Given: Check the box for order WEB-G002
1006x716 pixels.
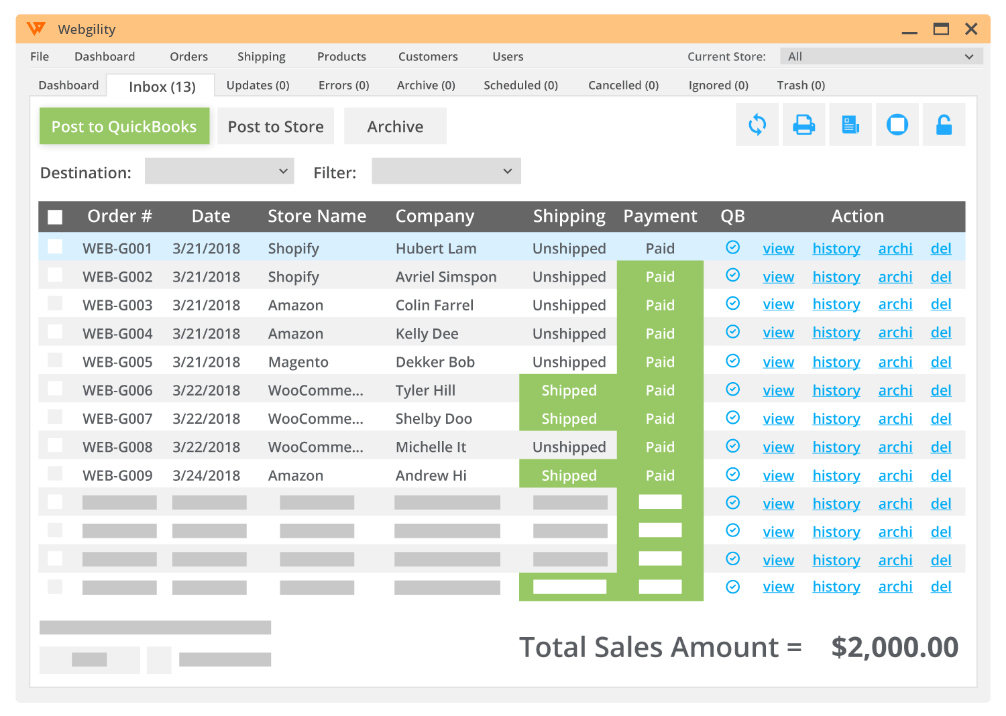Looking at the screenshot, I should pyautogui.click(x=55, y=275).
